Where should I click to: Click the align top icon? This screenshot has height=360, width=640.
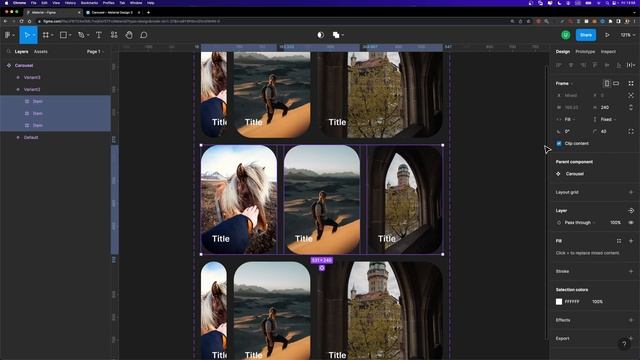[595, 65]
